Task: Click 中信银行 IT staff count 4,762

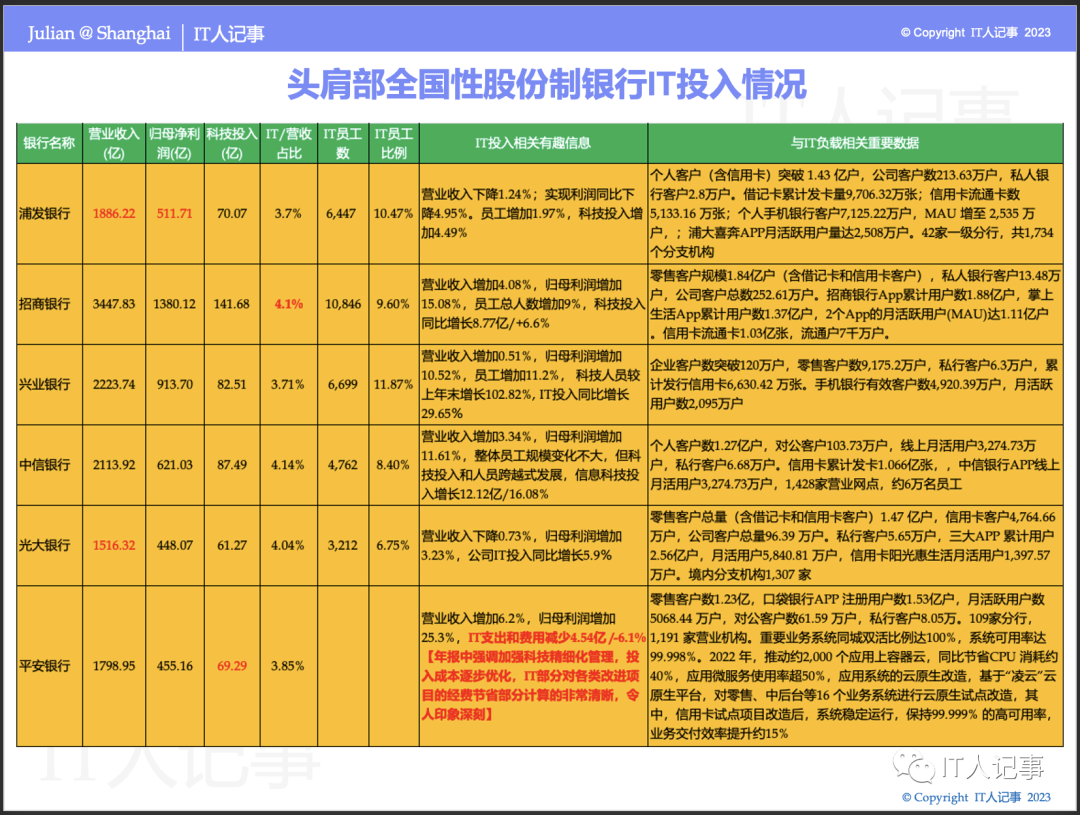Action: 342,465
